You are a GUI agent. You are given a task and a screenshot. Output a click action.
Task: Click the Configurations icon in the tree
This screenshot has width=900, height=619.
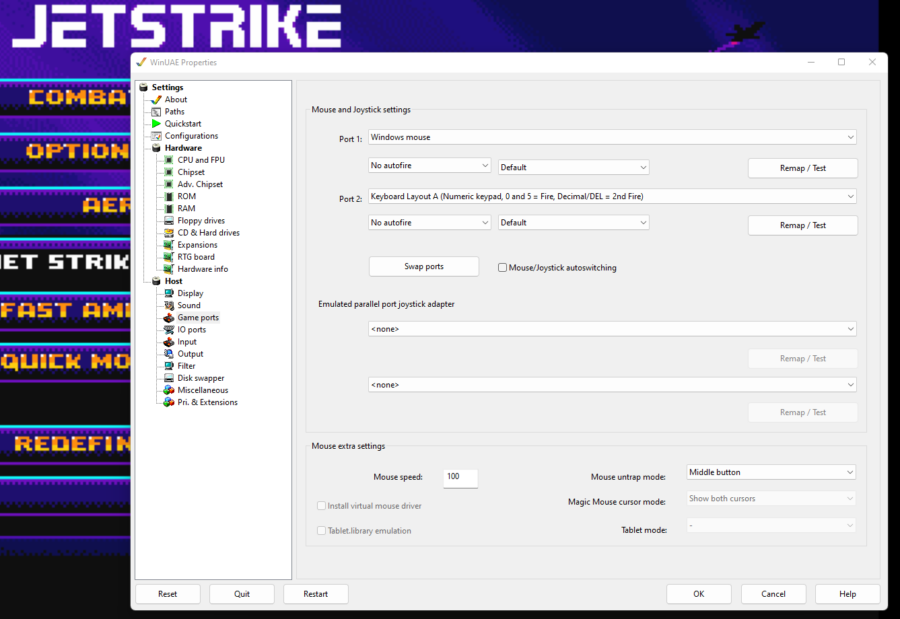point(156,136)
